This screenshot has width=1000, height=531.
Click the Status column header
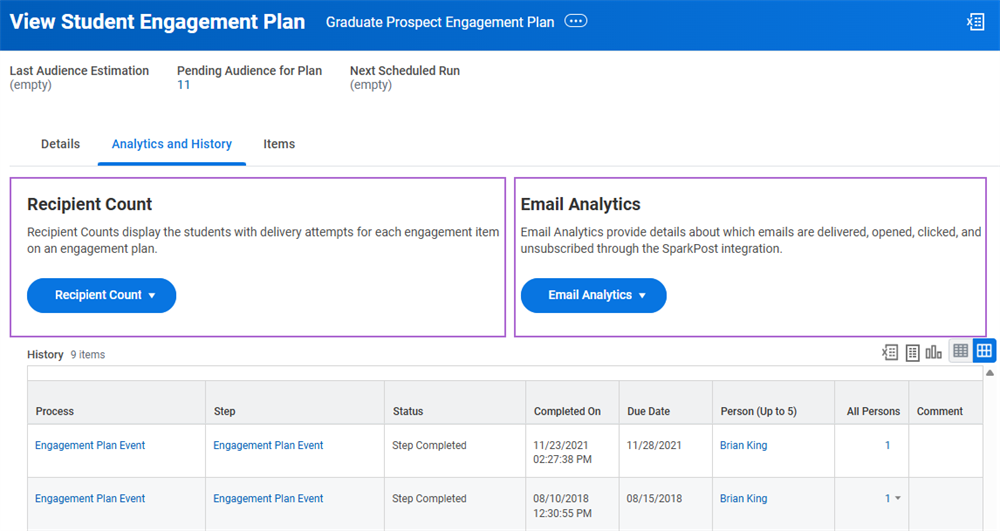(x=455, y=403)
